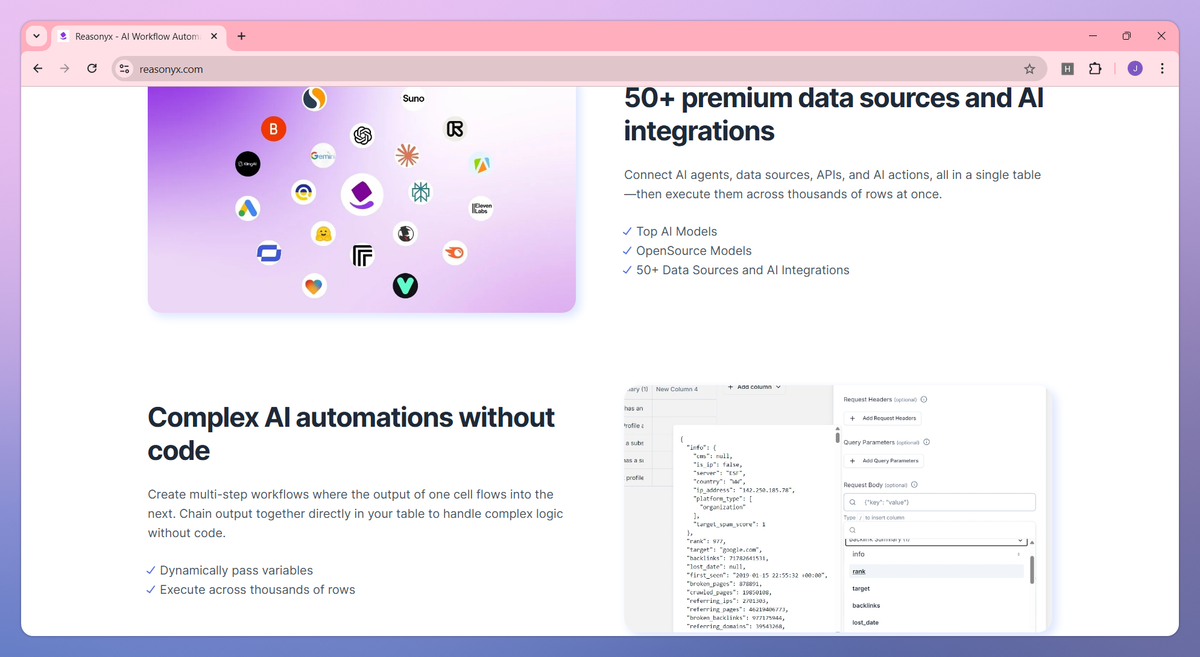
Task: Go back to the previous page
Action: click(x=37, y=69)
